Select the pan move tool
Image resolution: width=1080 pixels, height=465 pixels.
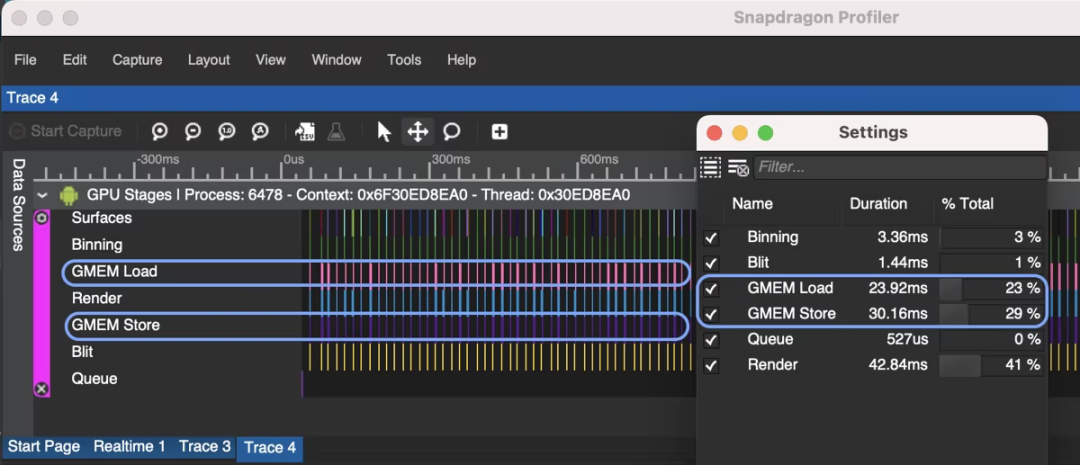point(418,131)
